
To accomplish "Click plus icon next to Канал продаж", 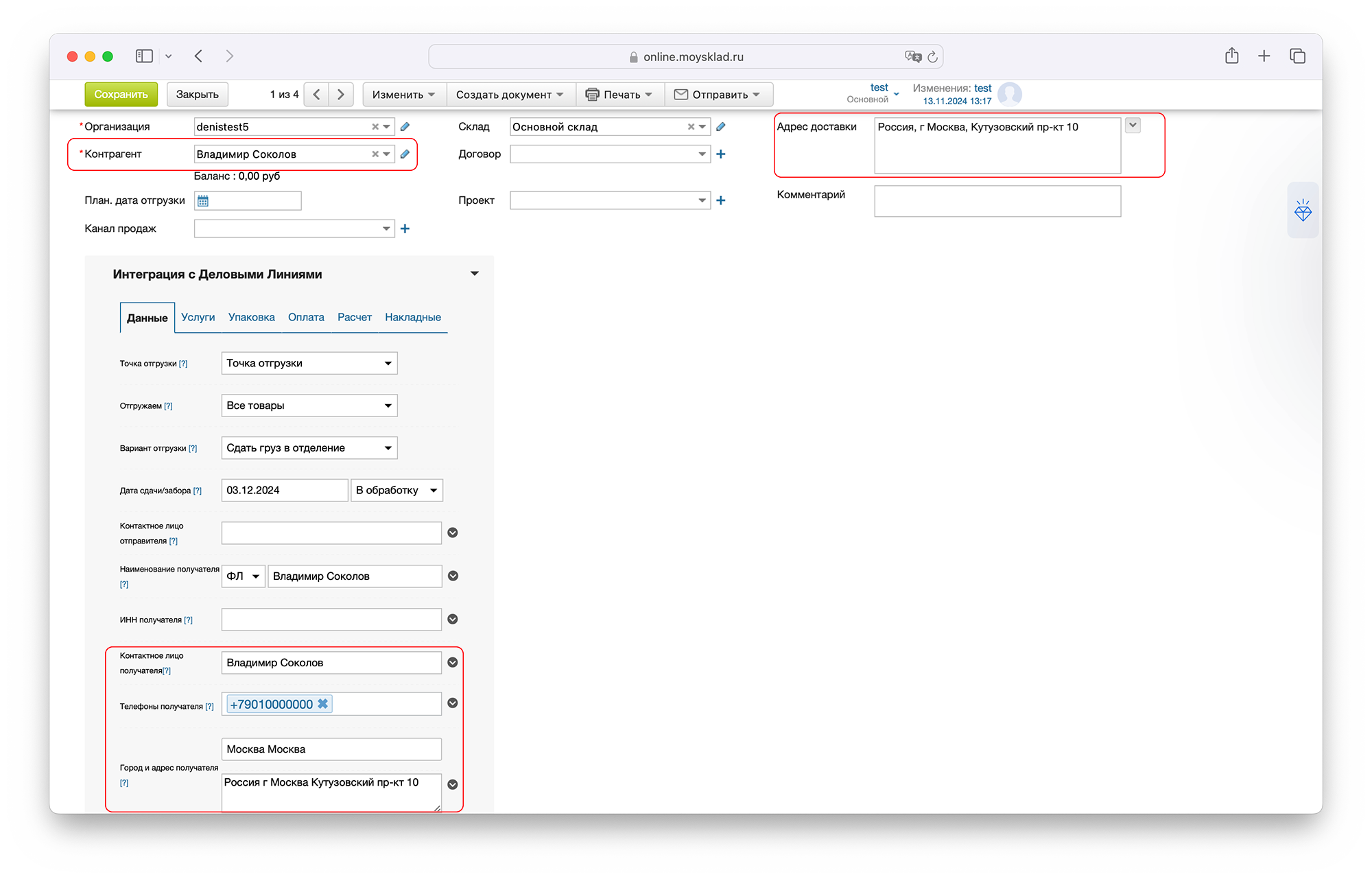I will 405,228.
